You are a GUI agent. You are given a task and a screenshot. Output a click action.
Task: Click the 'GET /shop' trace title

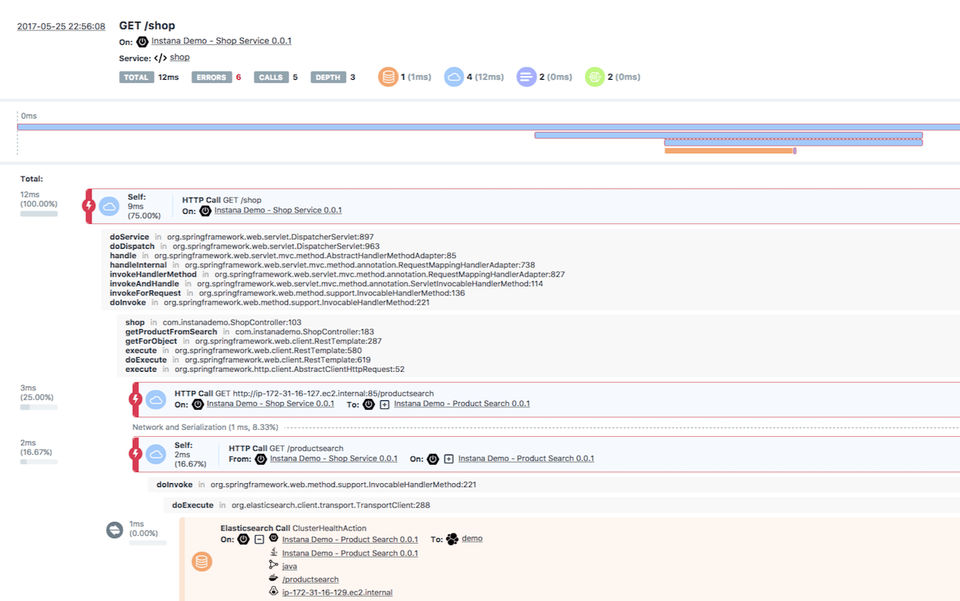click(x=147, y=26)
